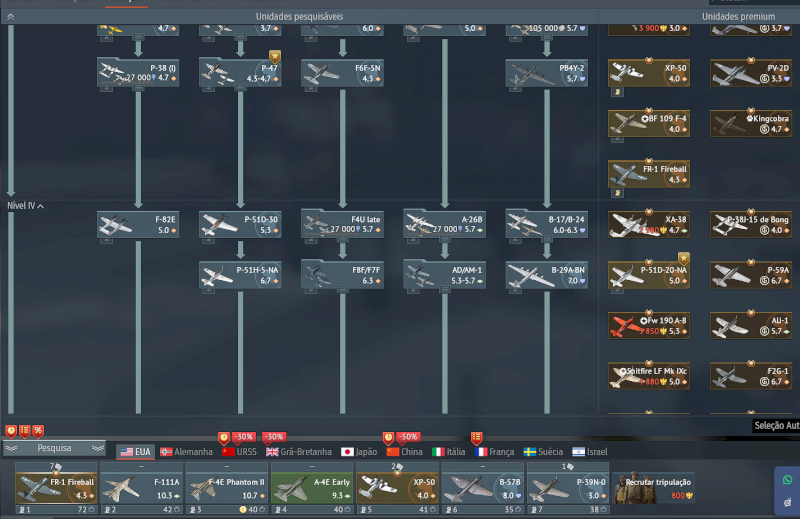This screenshot has width=800, height=519.
Task: Select the B-29A-BN bomber in the tree
Action: coord(546,275)
